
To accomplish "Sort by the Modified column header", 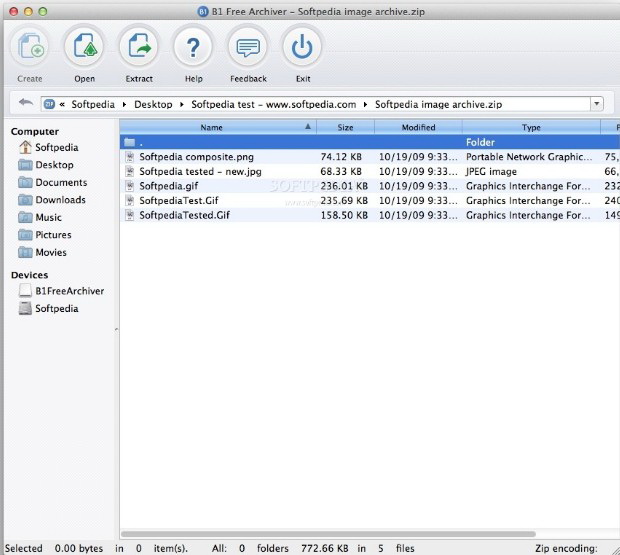I will click(418, 127).
